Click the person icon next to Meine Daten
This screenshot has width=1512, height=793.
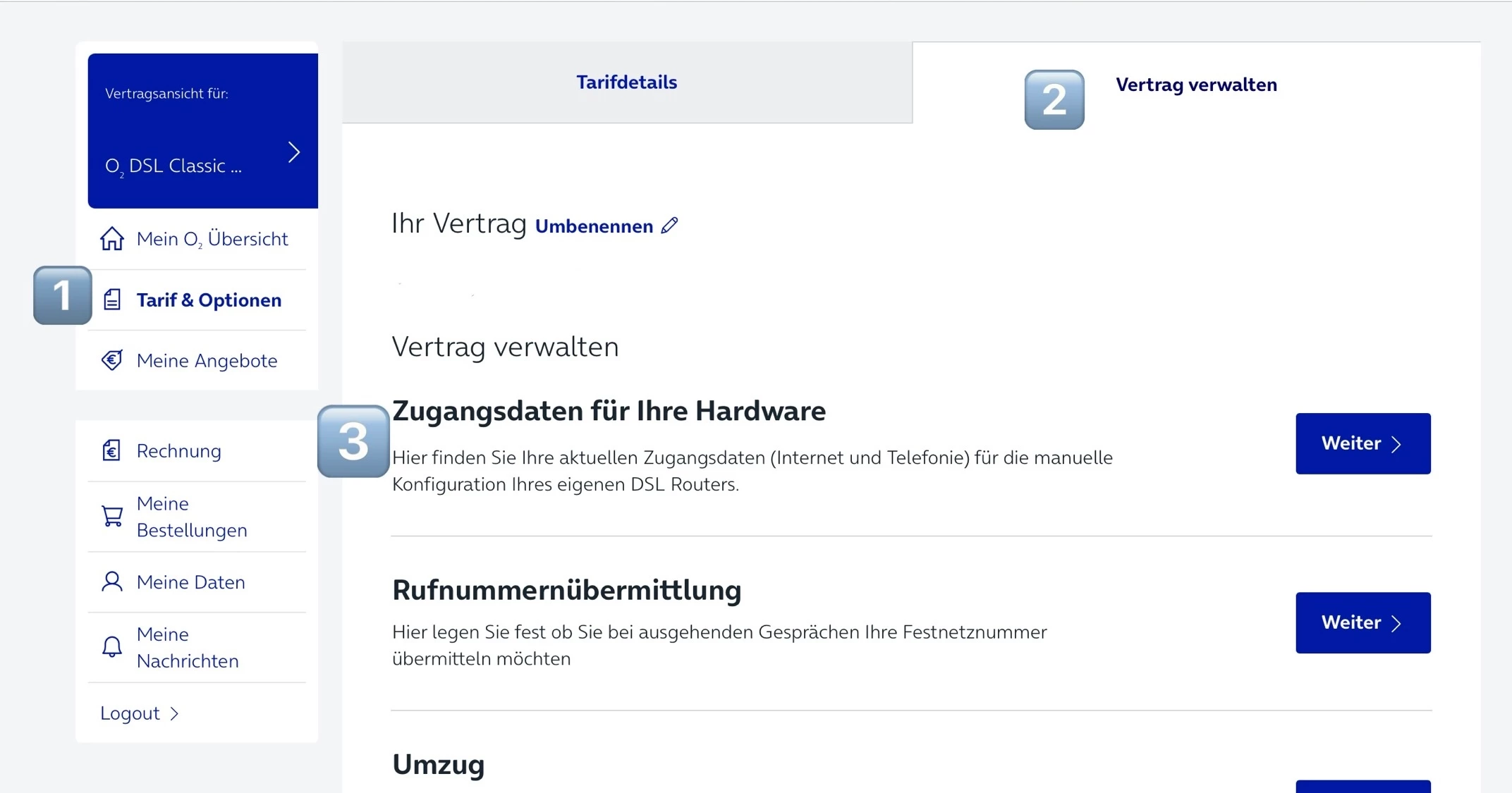point(112,582)
